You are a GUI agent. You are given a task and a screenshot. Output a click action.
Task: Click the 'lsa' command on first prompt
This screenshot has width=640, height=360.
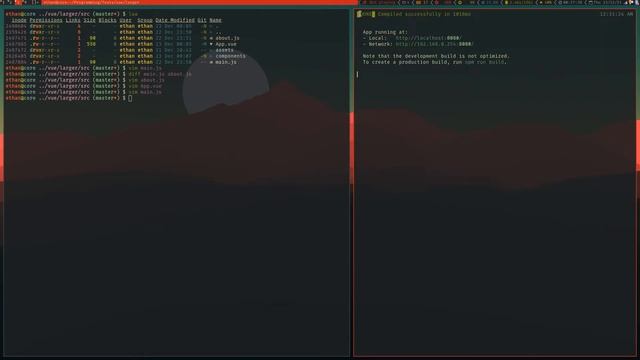133,14
